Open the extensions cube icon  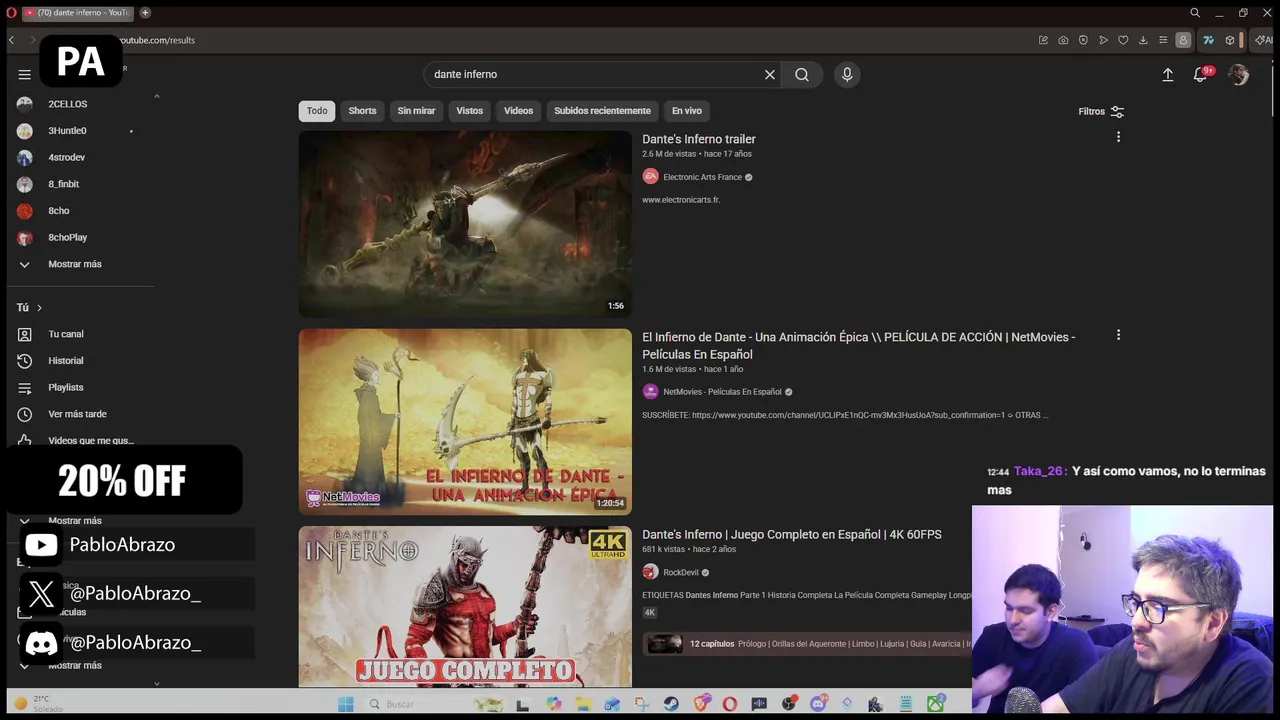point(1230,40)
